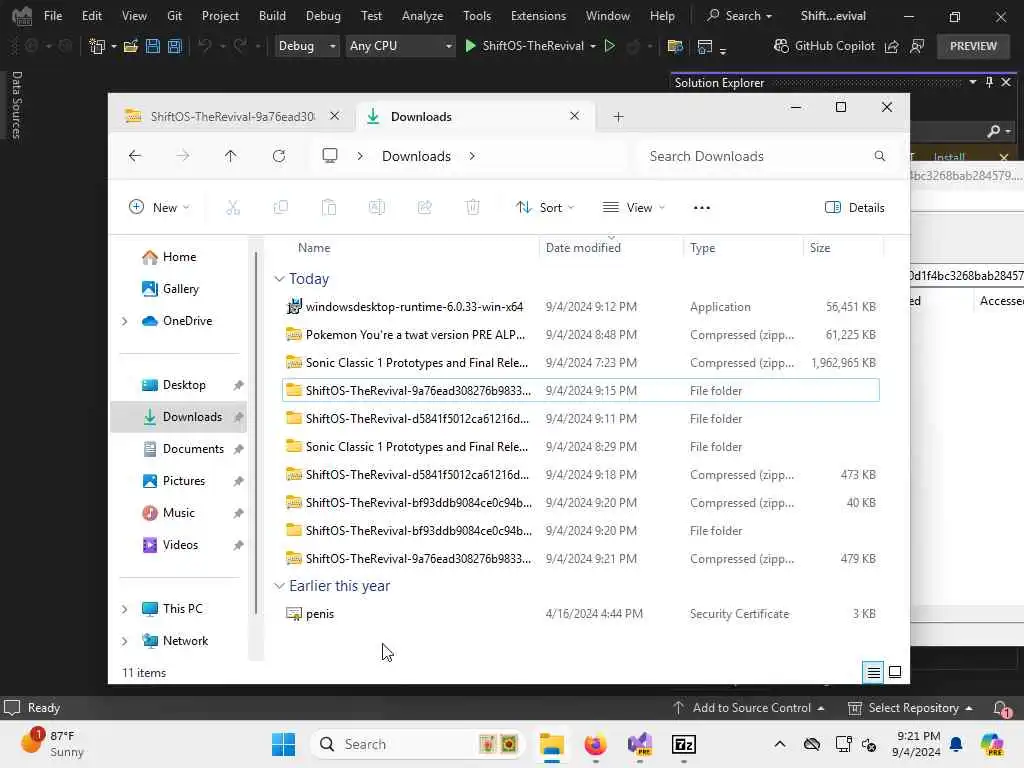Click the Open File folder icon in toolbar
This screenshot has width=1024, height=768.
[131, 46]
